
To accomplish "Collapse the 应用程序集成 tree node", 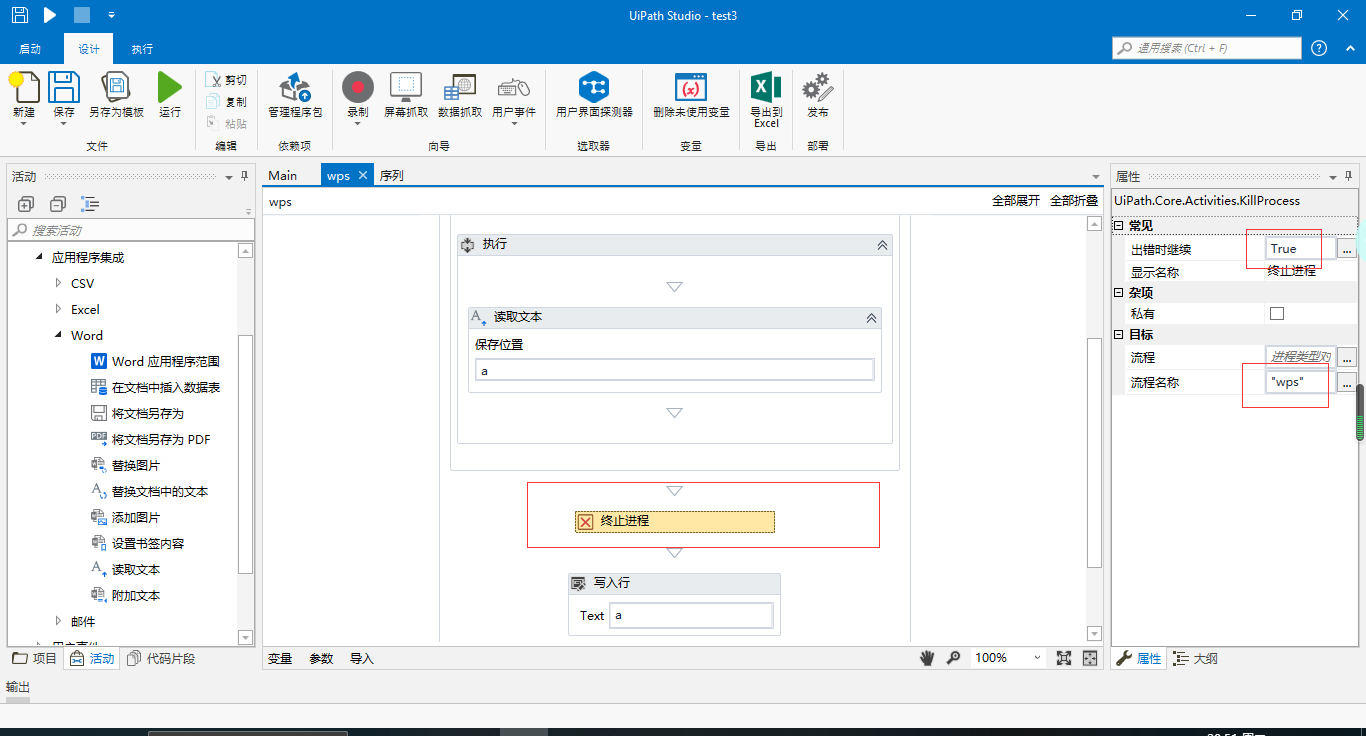I will [41, 258].
